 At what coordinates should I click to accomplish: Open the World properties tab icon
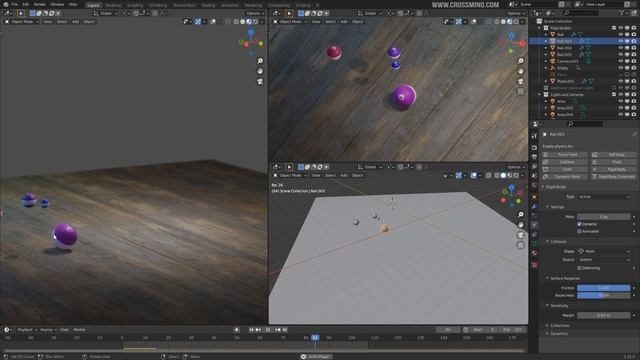click(x=535, y=186)
